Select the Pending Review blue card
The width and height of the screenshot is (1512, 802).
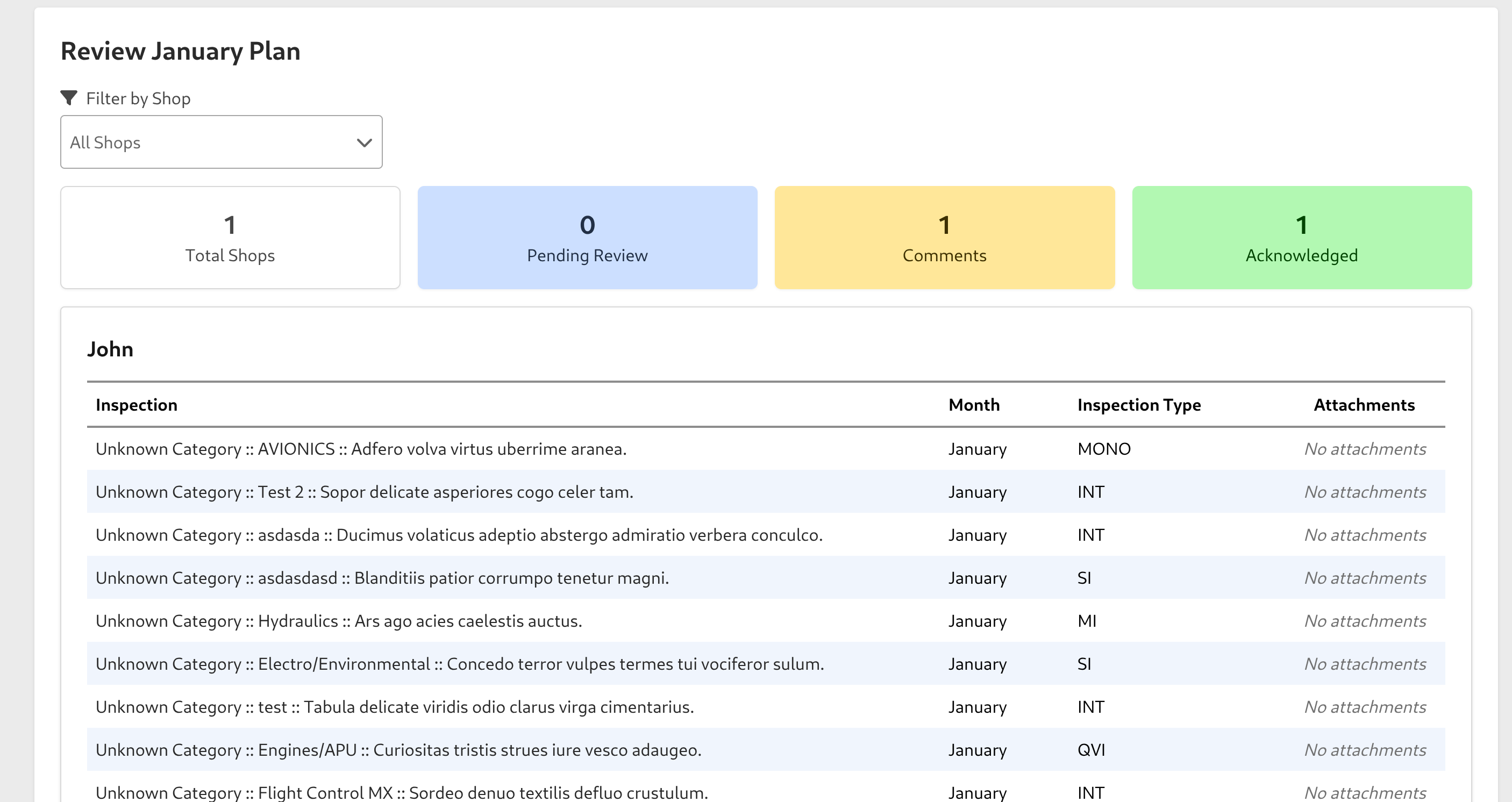(587, 238)
